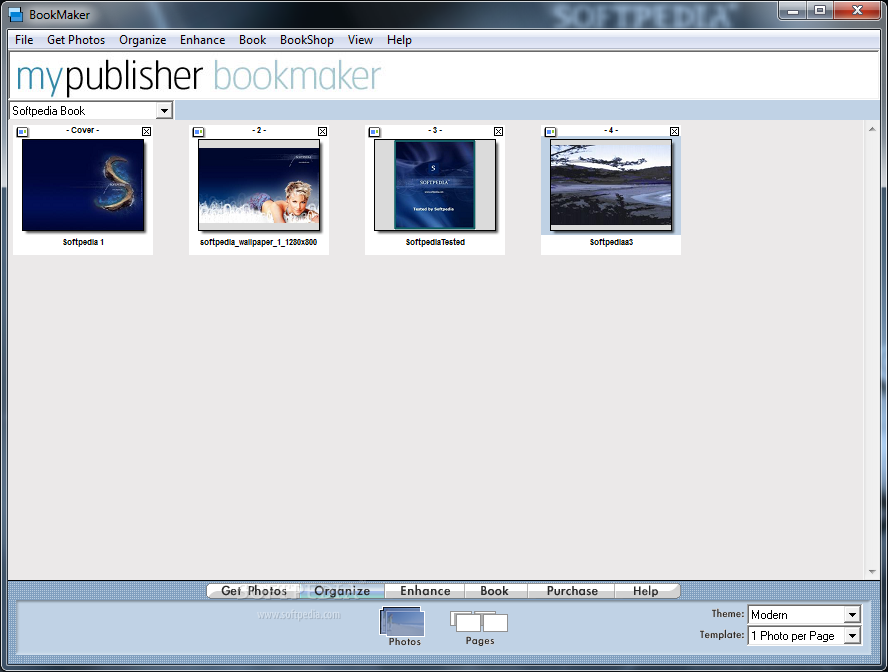Click the scrollbar down arrow

click(x=872, y=572)
